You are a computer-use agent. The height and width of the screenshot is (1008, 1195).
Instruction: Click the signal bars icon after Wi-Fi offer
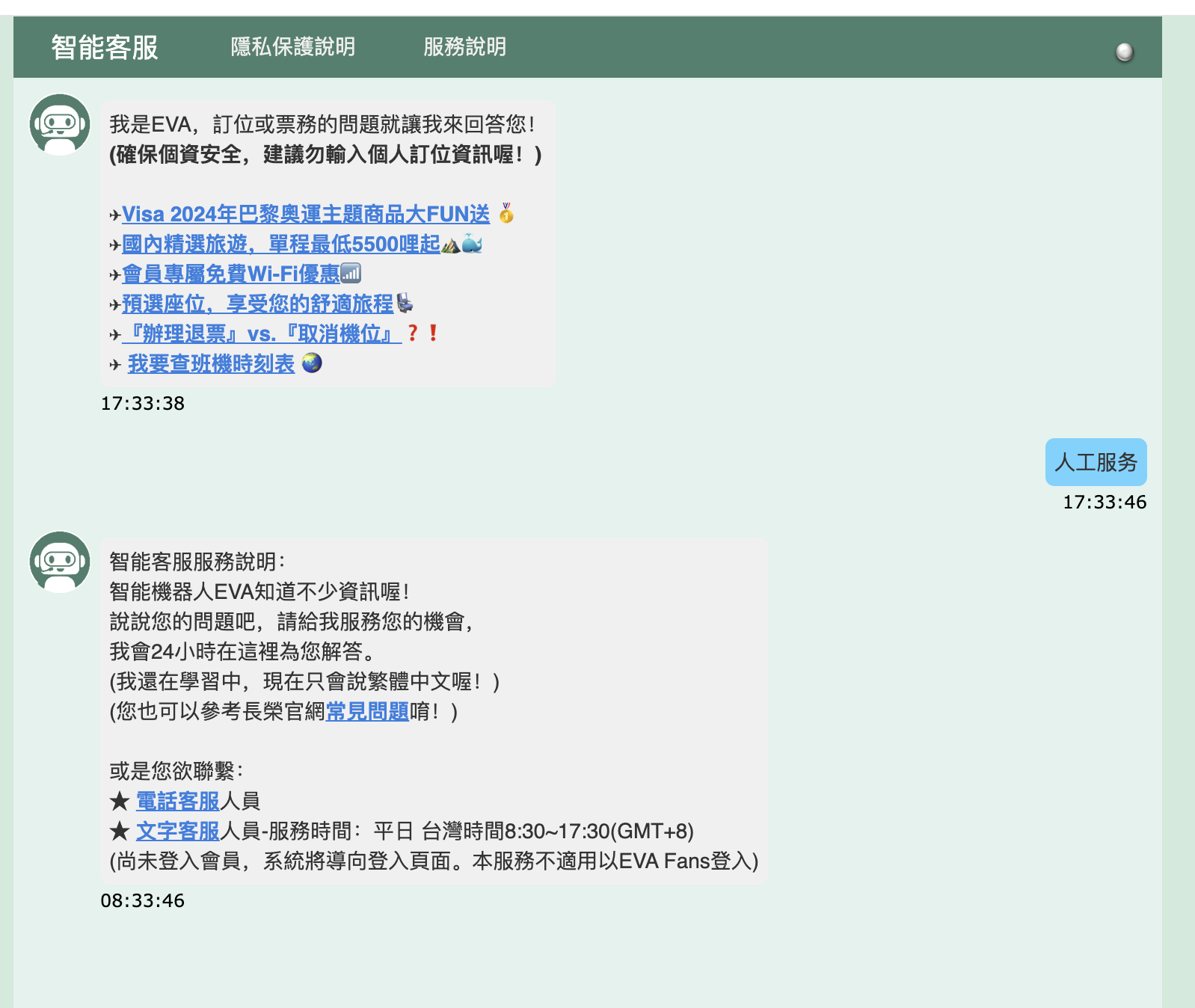tap(351, 274)
